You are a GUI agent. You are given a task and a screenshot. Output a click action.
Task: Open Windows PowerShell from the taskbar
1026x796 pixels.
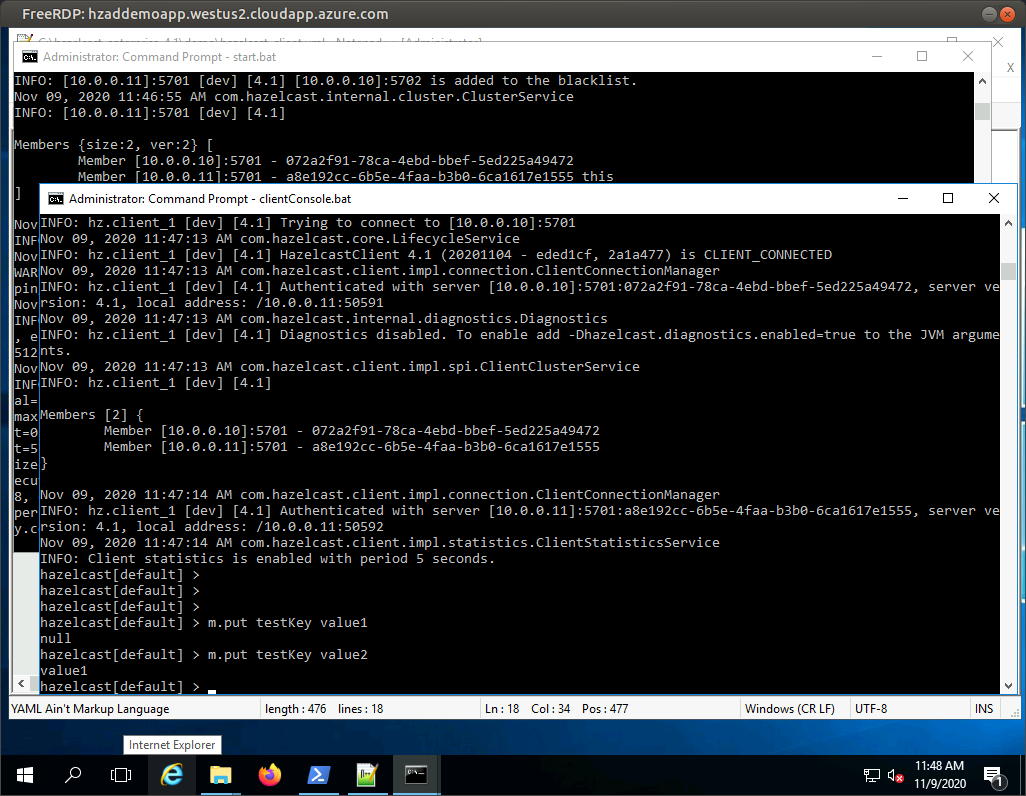click(x=318, y=775)
